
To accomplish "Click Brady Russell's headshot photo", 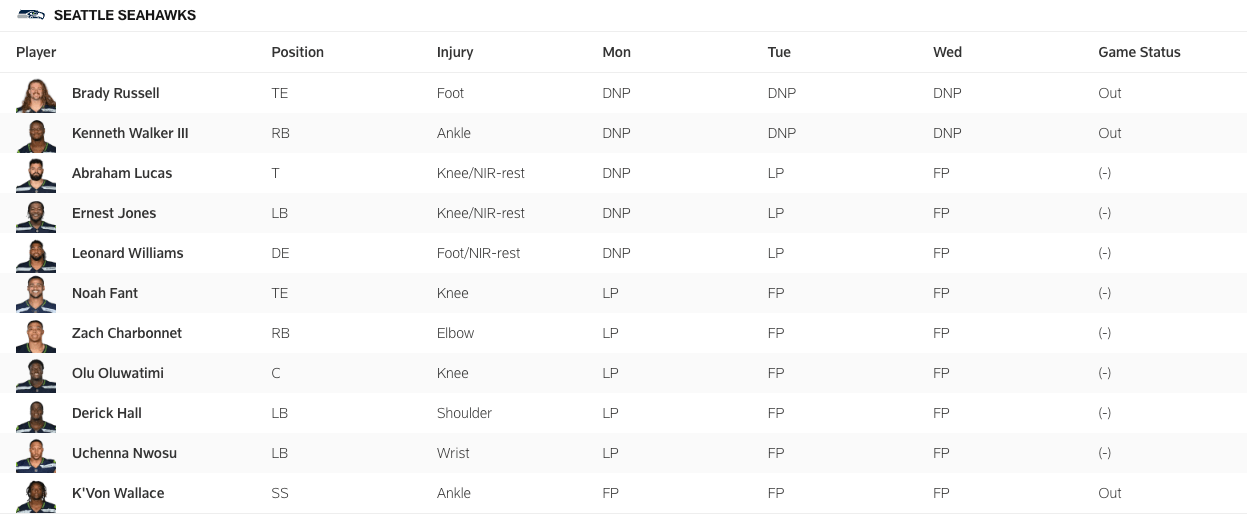I will [x=36, y=94].
